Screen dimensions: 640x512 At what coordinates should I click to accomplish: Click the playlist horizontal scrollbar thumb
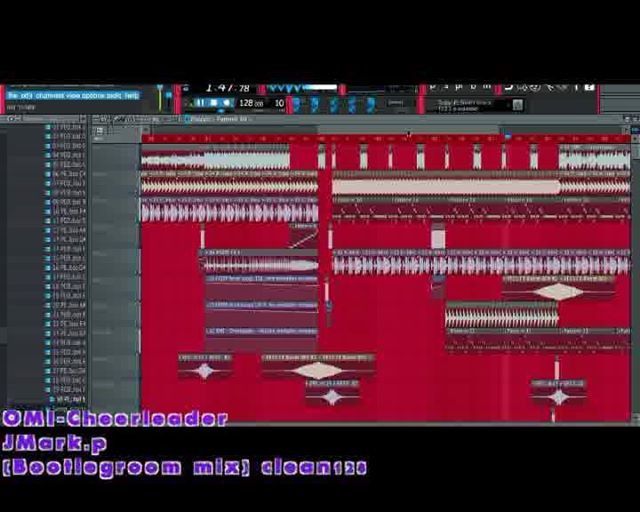coord(409,130)
